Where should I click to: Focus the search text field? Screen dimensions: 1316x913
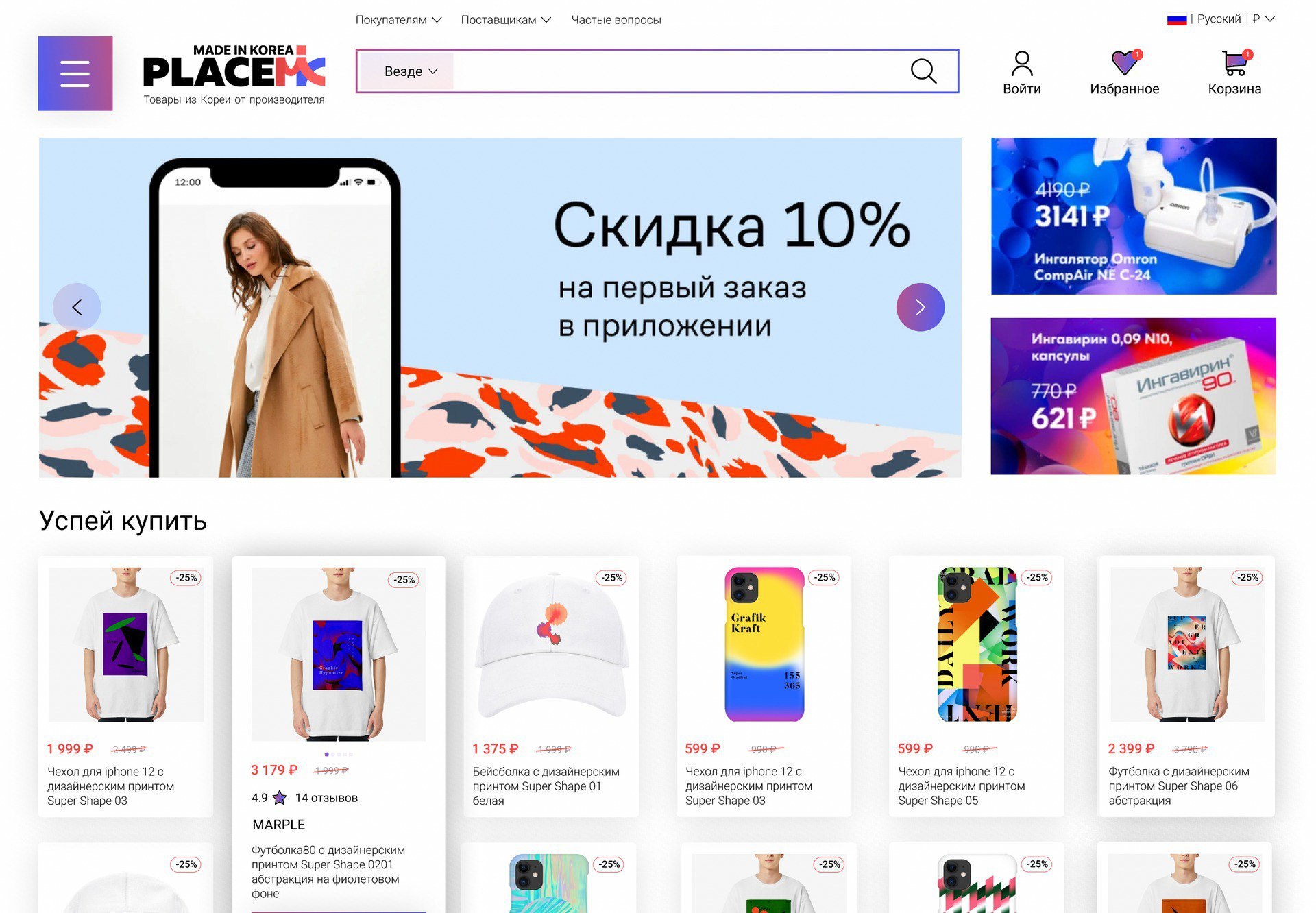click(x=679, y=71)
